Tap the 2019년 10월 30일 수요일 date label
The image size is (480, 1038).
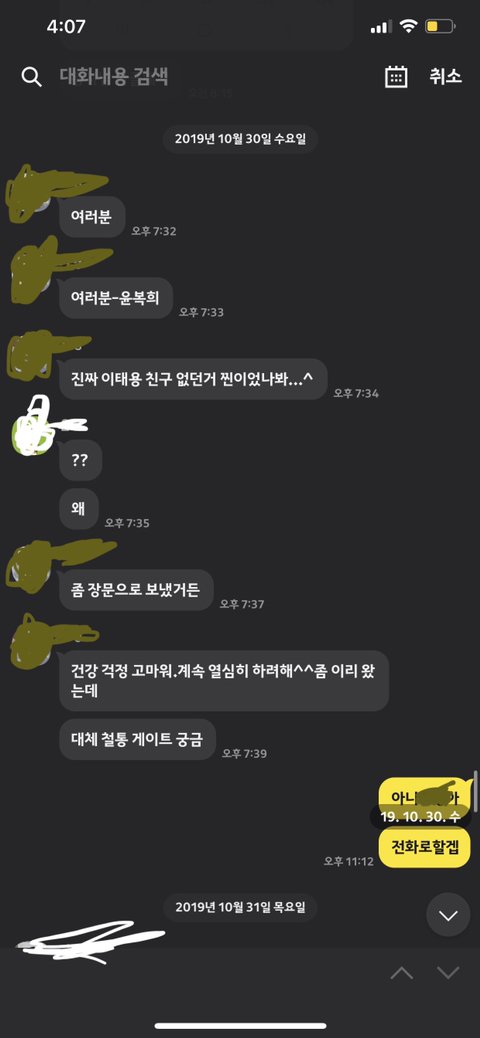pyautogui.click(x=240, y=139)
